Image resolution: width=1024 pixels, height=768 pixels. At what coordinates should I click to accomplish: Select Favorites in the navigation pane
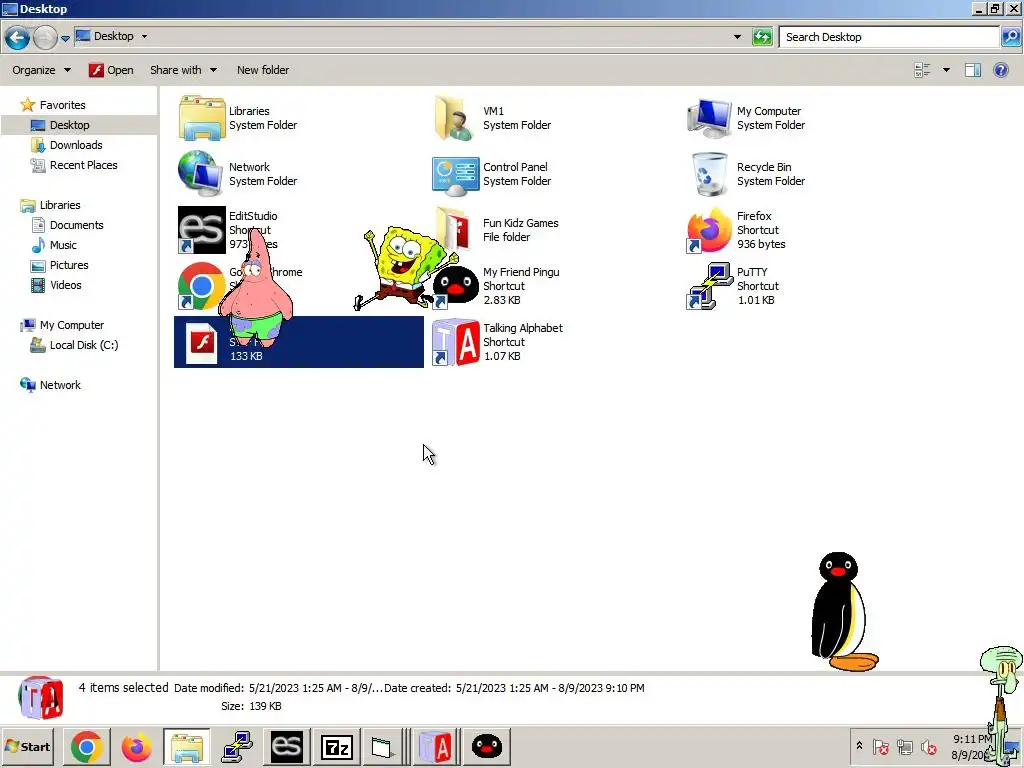tap(53, 104)
